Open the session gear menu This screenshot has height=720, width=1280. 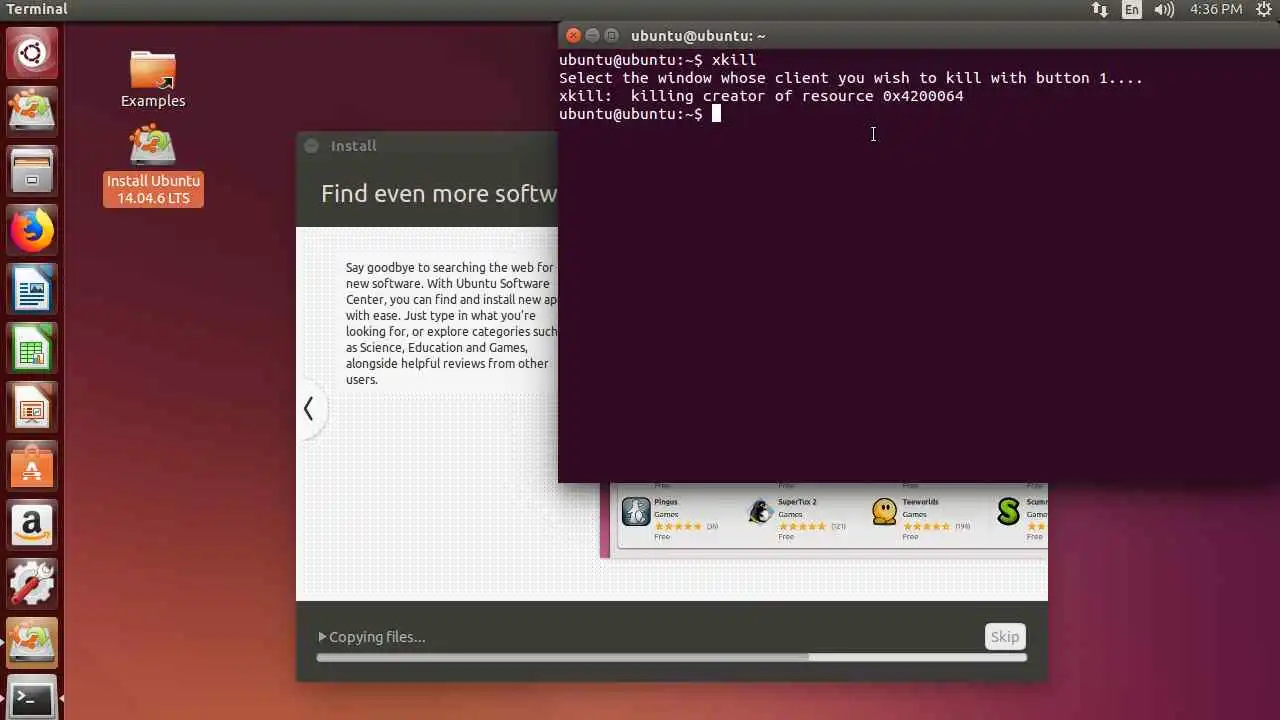(x=1262, y=10)
